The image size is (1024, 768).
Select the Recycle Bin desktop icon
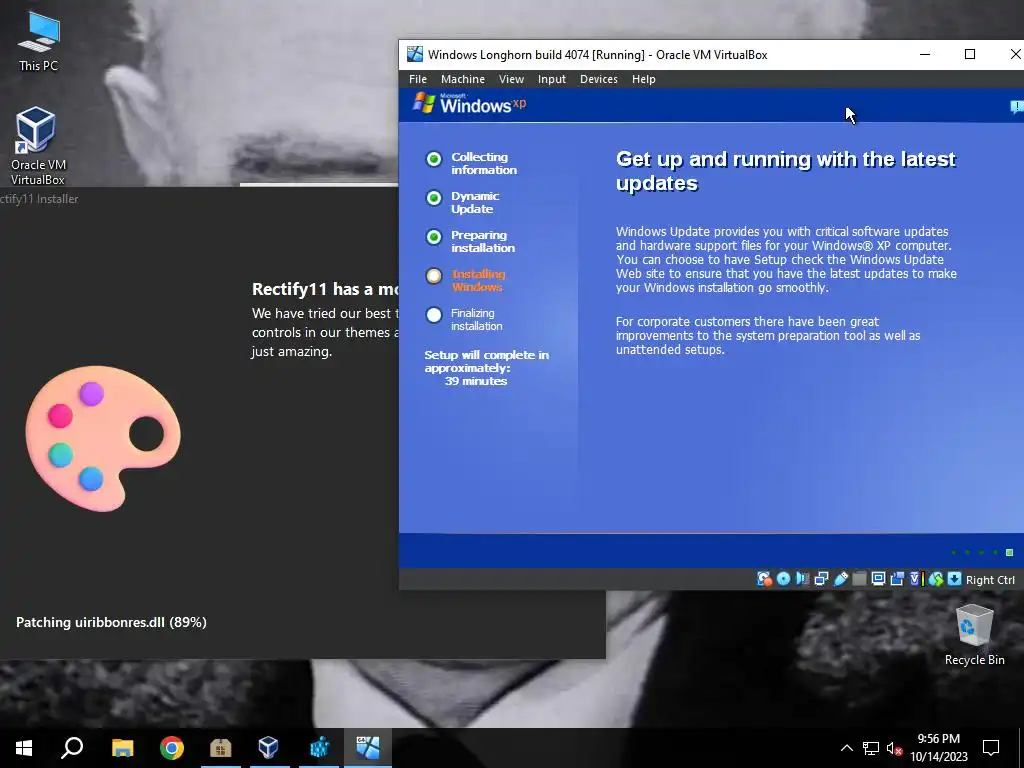(974, 635)
